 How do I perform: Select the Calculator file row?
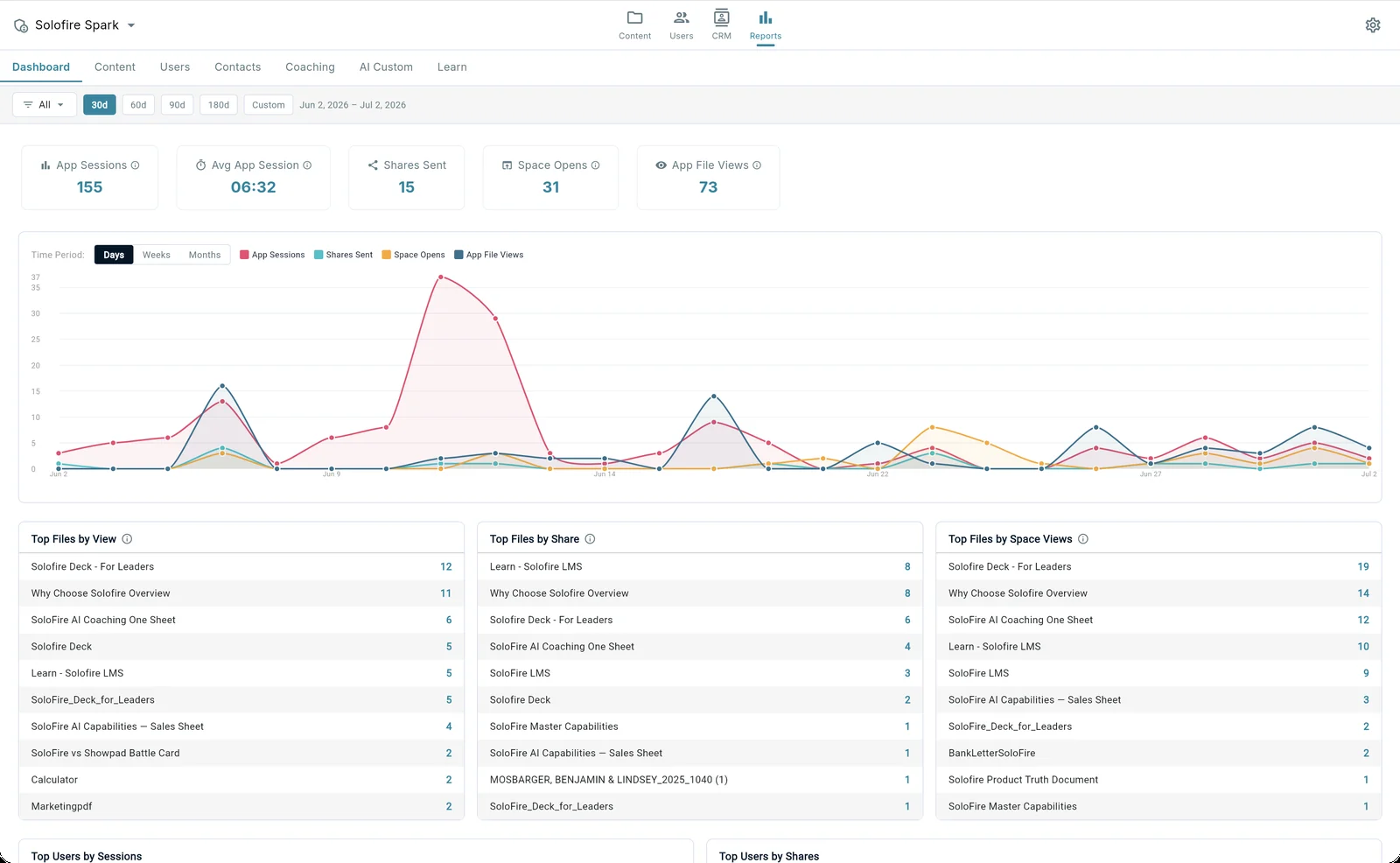tap(241, 780)
